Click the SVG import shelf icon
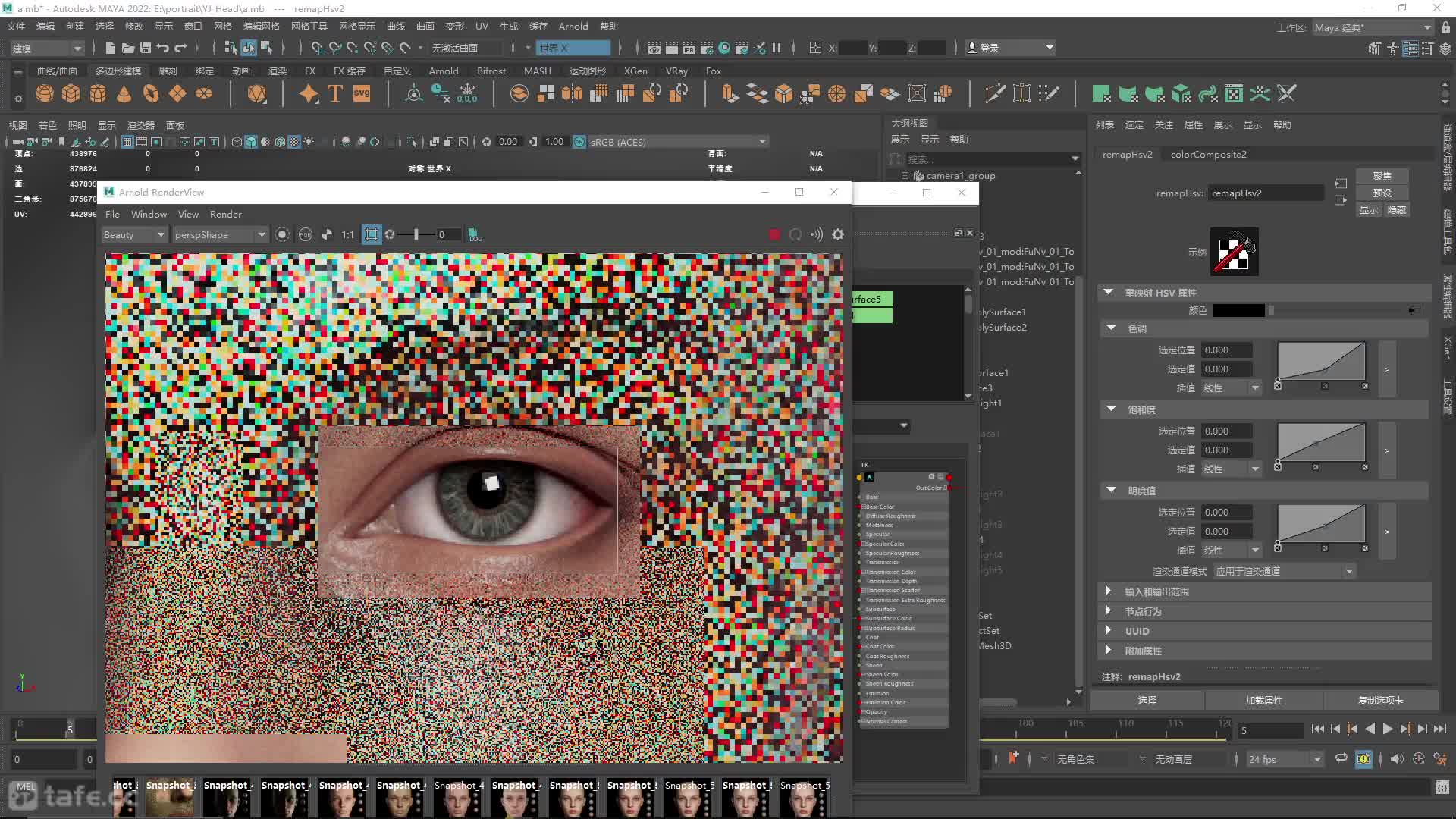 362,93
